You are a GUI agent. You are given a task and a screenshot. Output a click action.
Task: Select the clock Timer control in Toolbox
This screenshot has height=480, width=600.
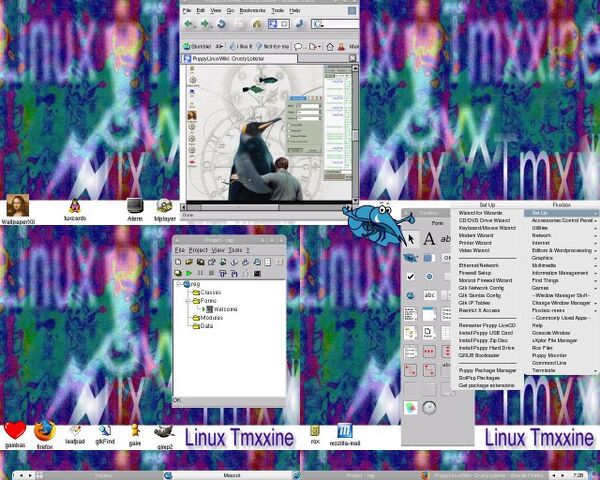[x=429, y=408]
